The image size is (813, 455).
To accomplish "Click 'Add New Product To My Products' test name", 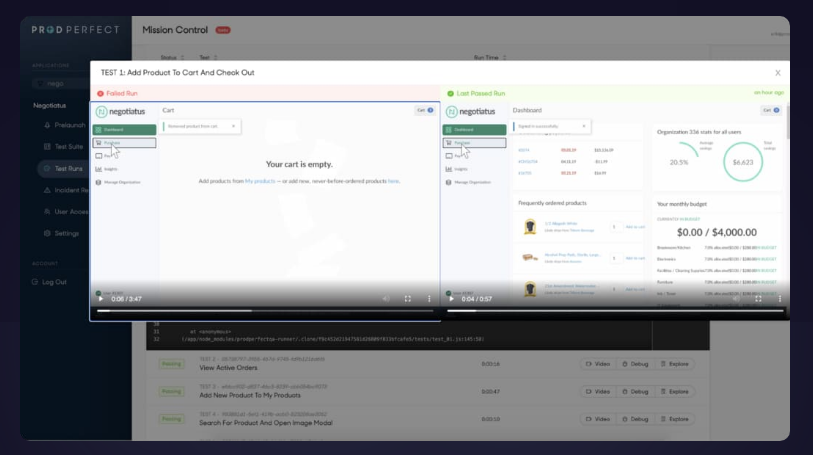I will (250, 395).
